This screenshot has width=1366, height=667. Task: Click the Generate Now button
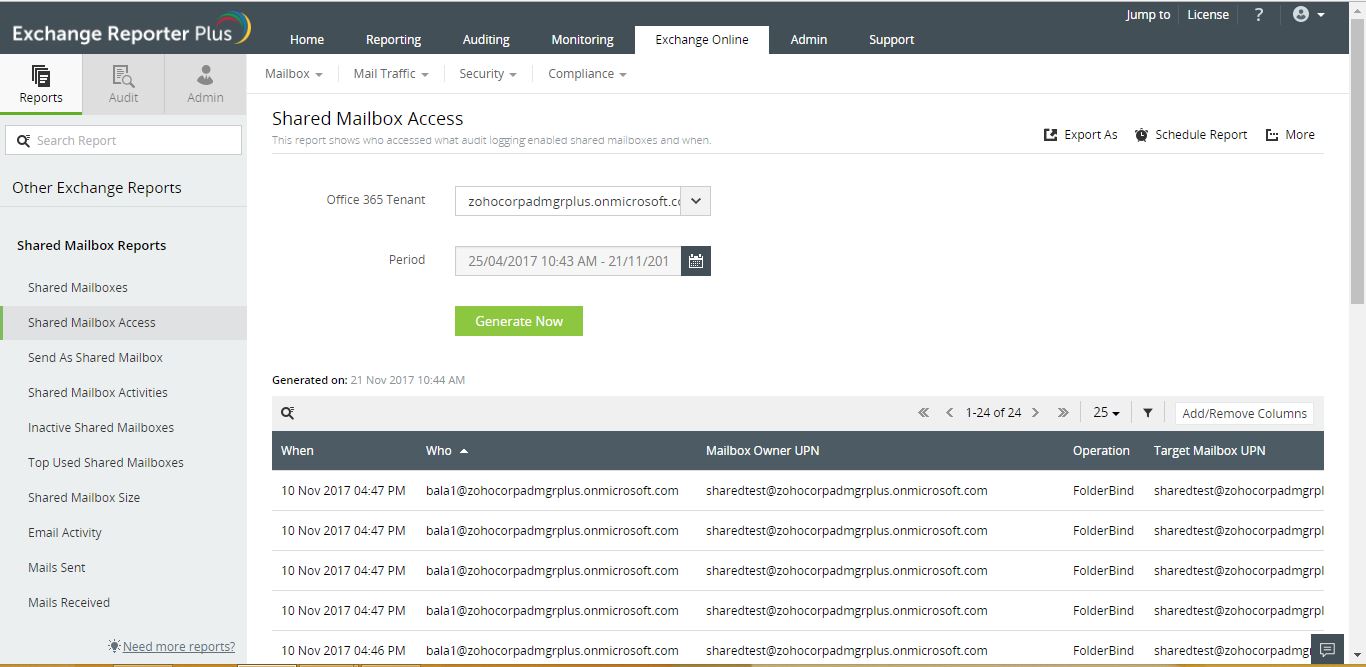click(x=519, y=321)
